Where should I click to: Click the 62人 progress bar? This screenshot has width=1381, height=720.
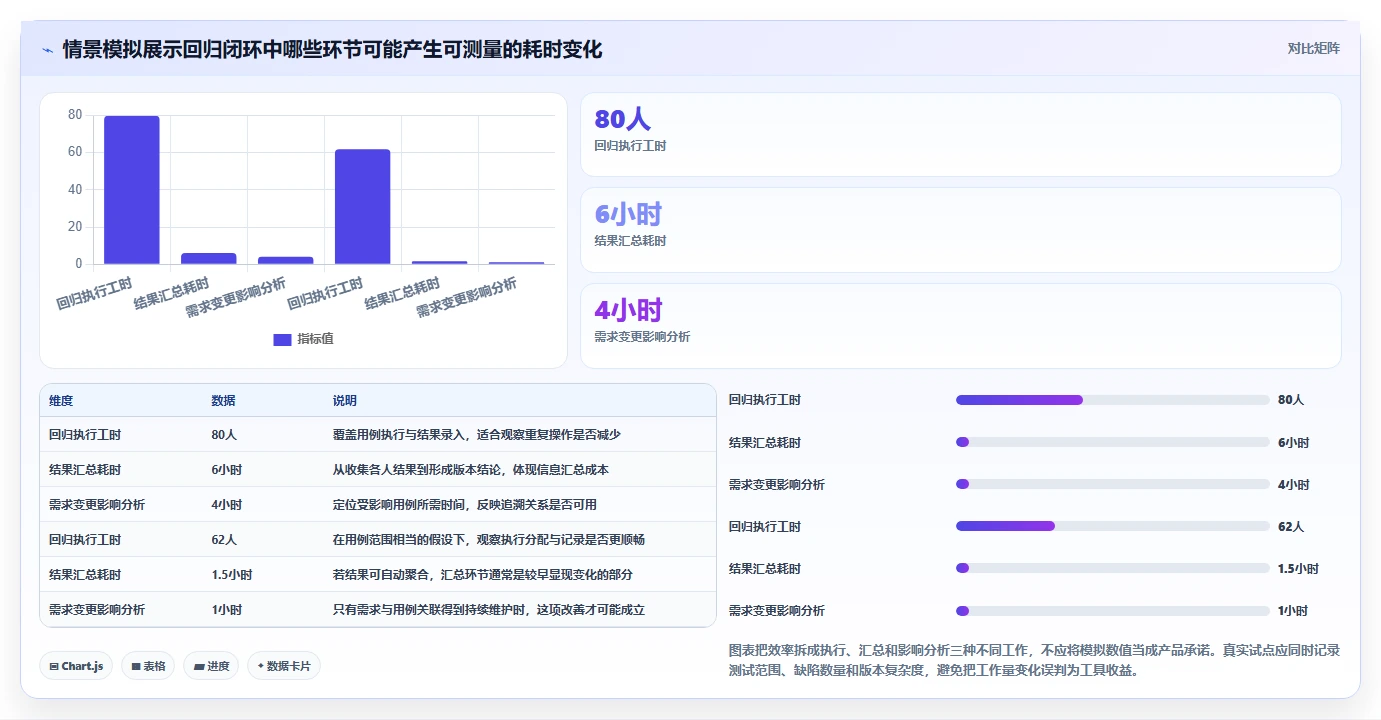[1112, 526]
